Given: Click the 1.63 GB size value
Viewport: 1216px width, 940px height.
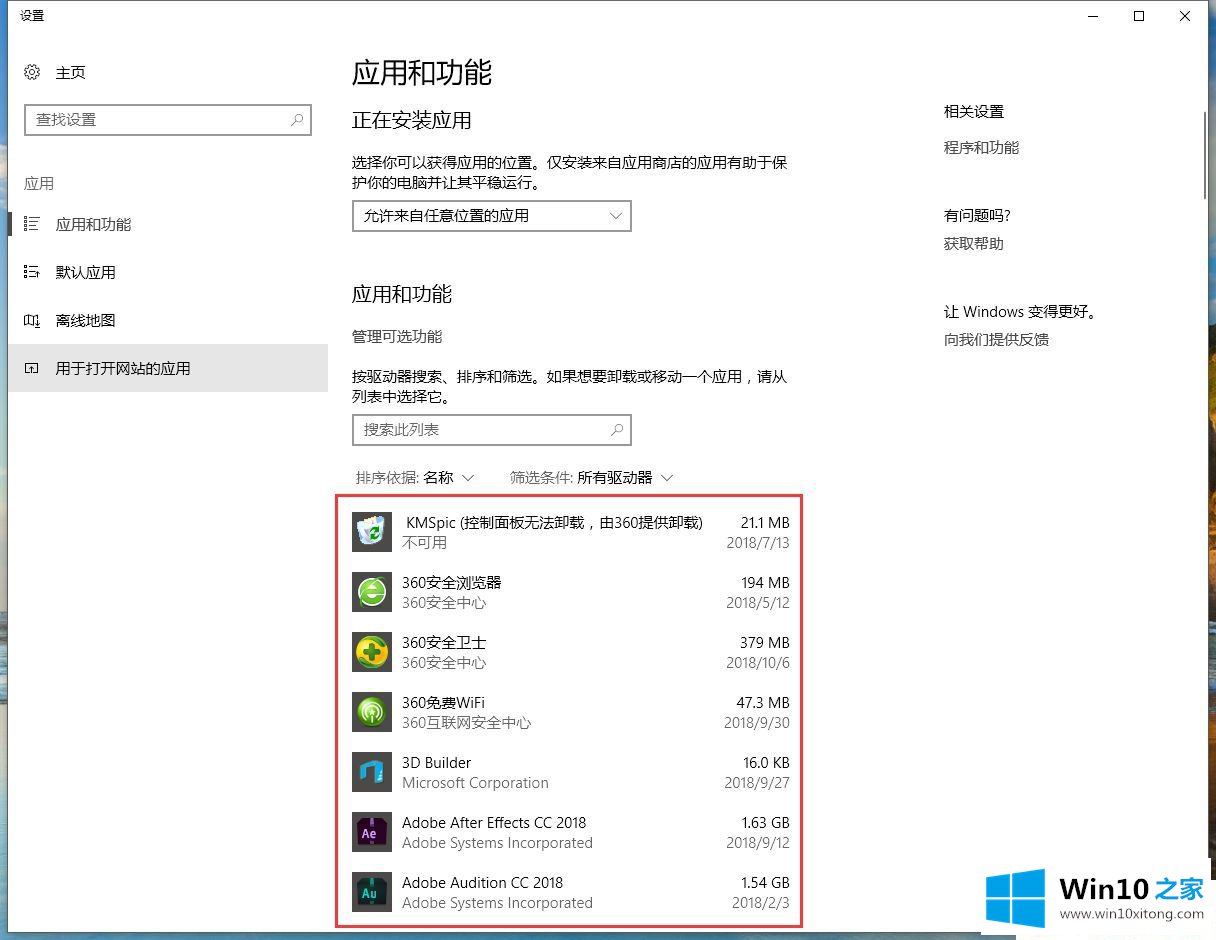Looking at the screenshot, I should pos(765,822).
